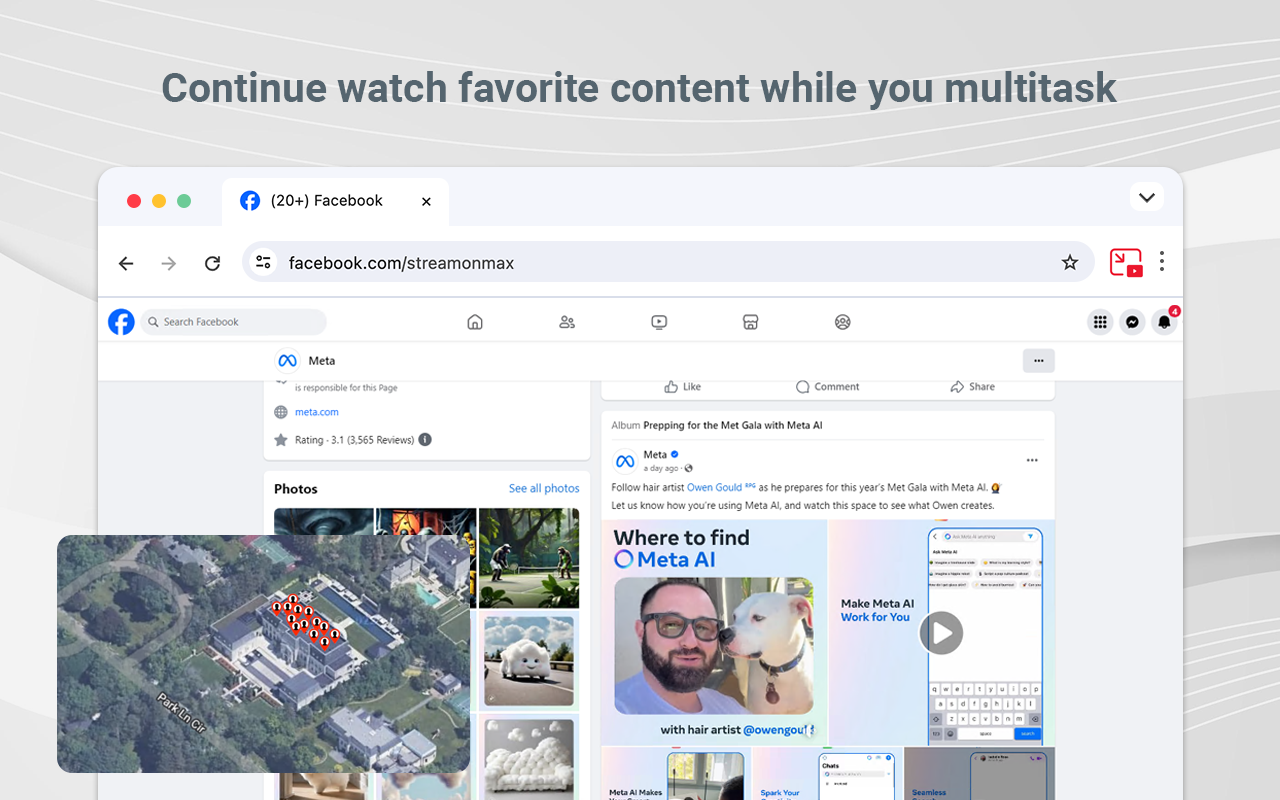Open the Where to find Meta AI image
The width and height of the screenshot is (1280, 800).
click(714, 632)
